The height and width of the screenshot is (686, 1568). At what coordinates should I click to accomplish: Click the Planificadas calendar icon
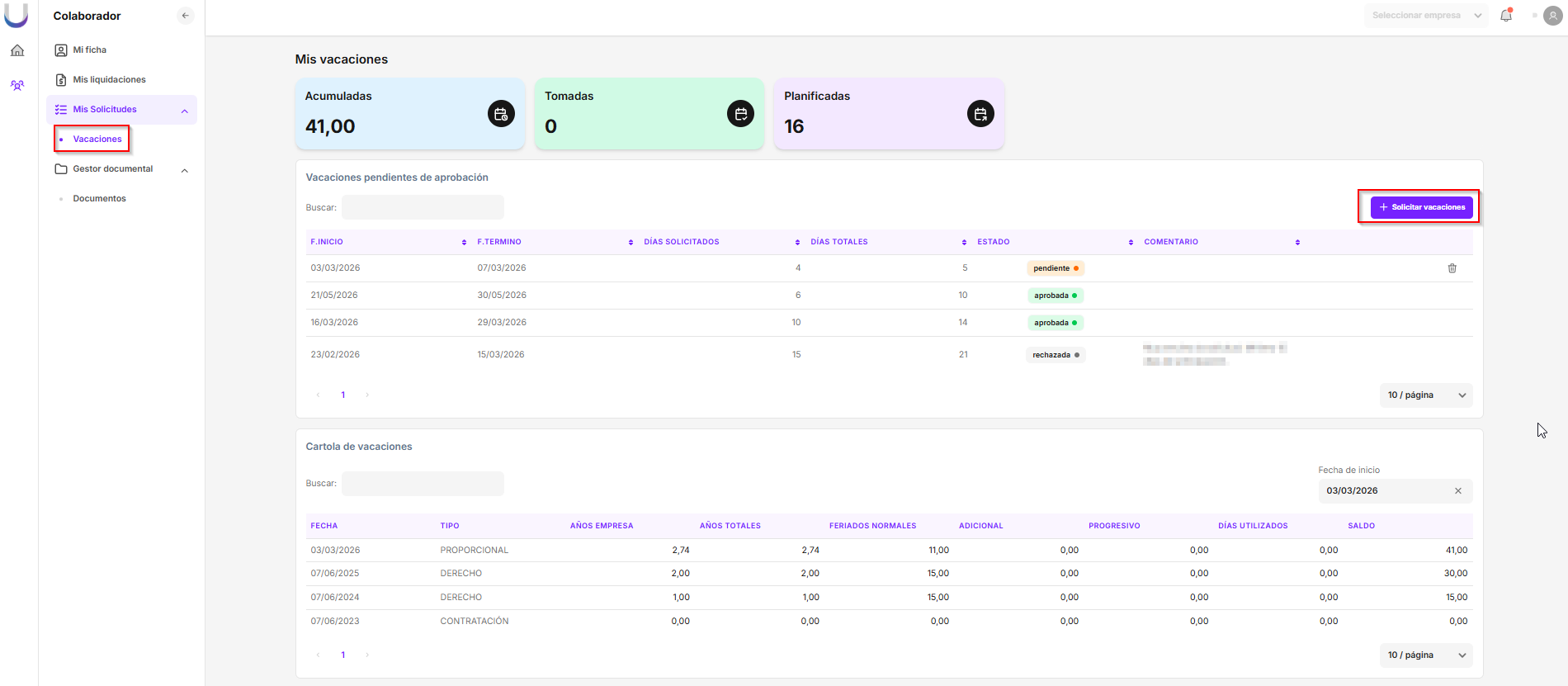980,114
